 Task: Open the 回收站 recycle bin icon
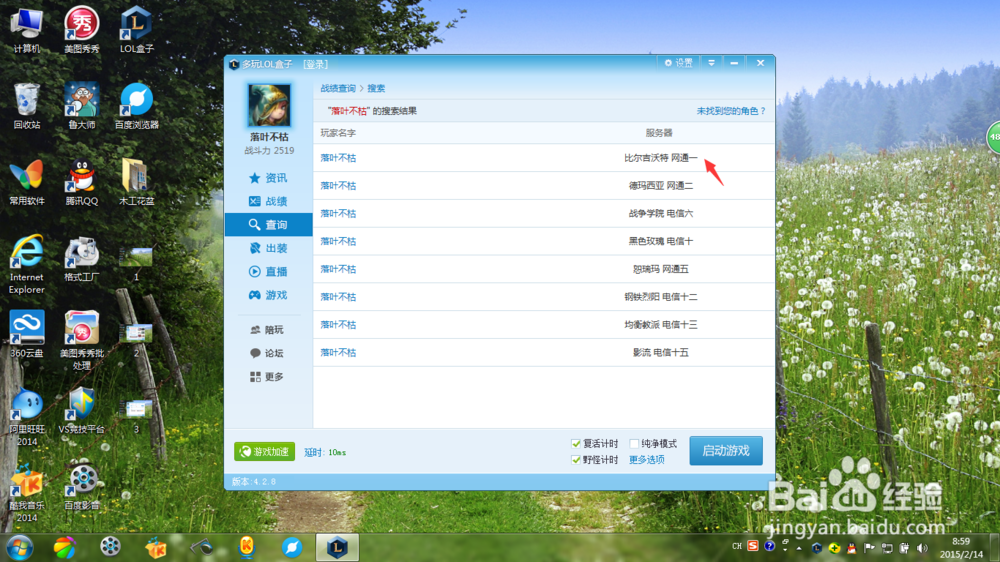click(26, 105)
